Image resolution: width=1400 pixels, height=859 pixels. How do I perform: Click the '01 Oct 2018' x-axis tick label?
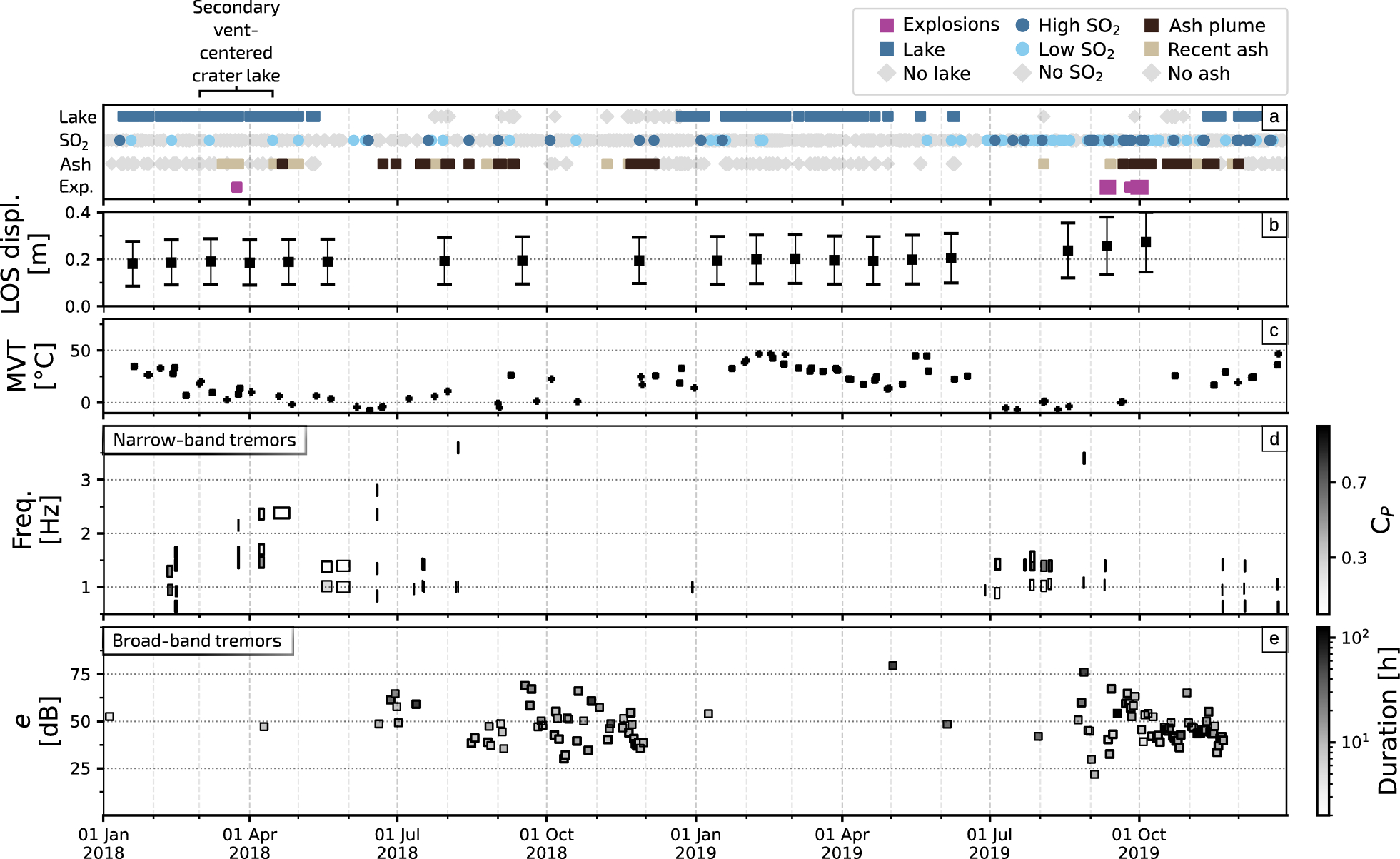(x=547, y=843)
